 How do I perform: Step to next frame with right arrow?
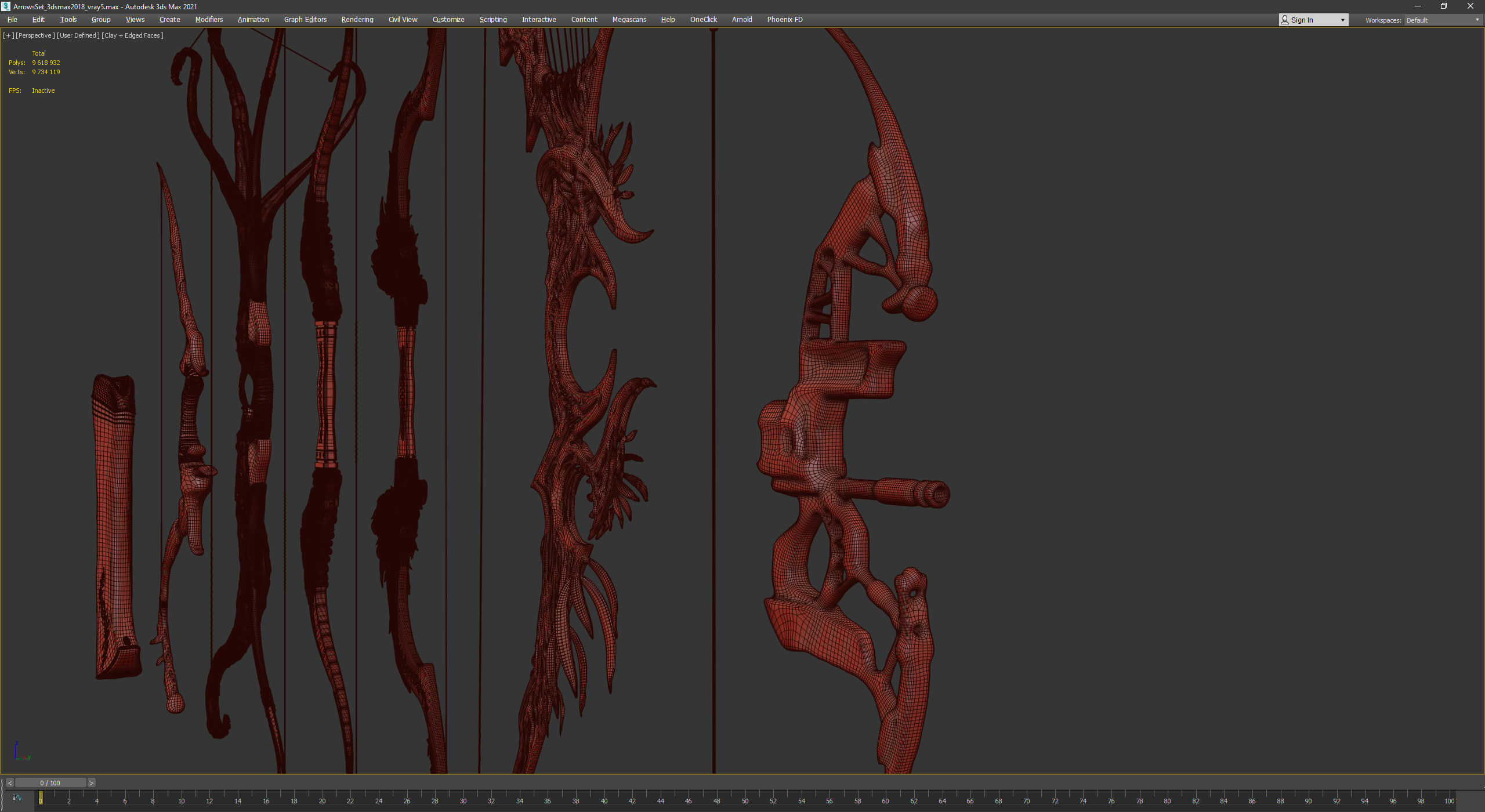(x=91, y=783)
